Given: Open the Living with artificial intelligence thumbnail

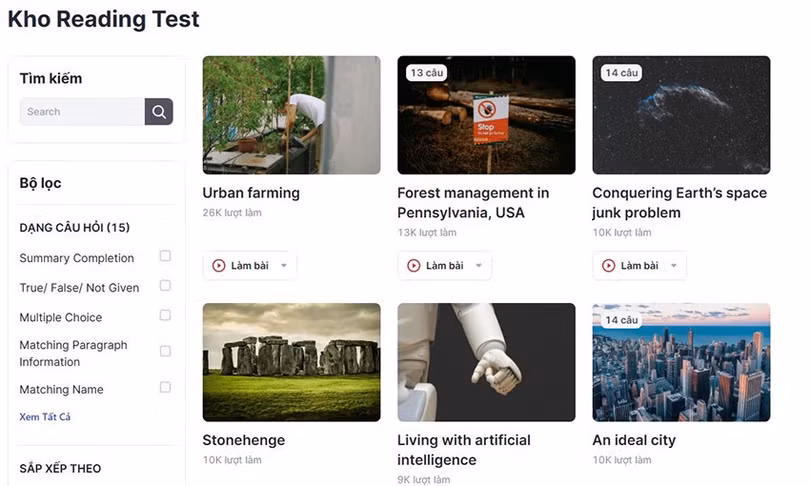Looking at the screenshot, I should click(x=486, y=362).
